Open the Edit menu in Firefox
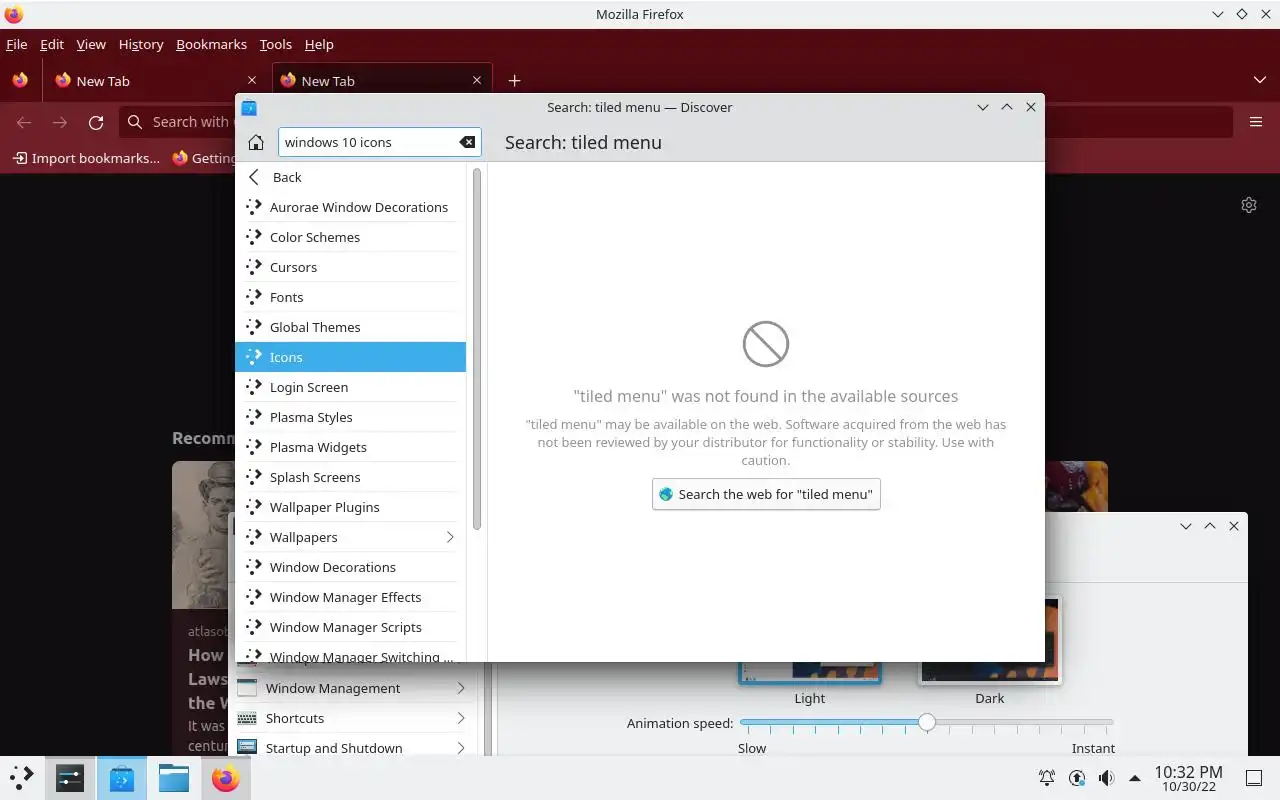Image resolution: width=1280 pixels, height=800 pixels. 52,44
